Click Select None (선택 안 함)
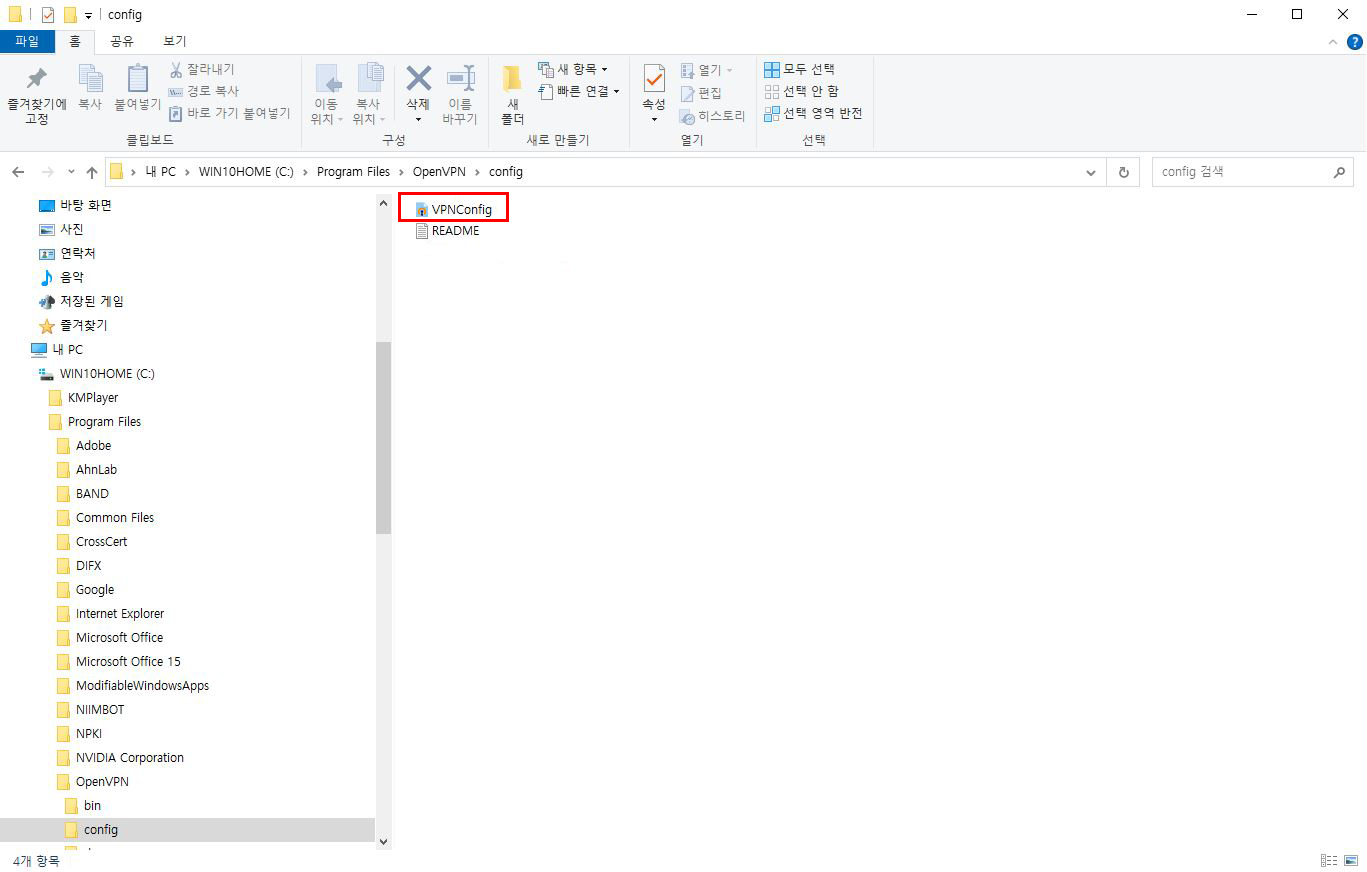The height and width of the screenshot is (872, 1367). pos(801,91)
